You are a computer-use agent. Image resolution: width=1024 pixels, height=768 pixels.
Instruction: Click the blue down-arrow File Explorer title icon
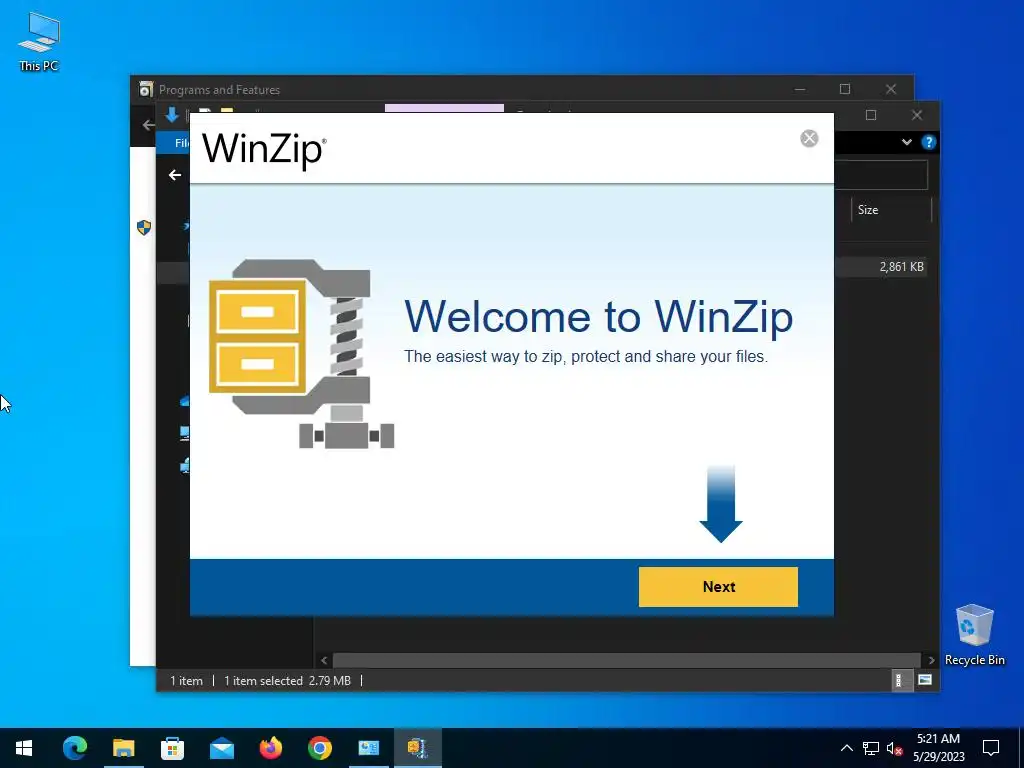point(172,115)
